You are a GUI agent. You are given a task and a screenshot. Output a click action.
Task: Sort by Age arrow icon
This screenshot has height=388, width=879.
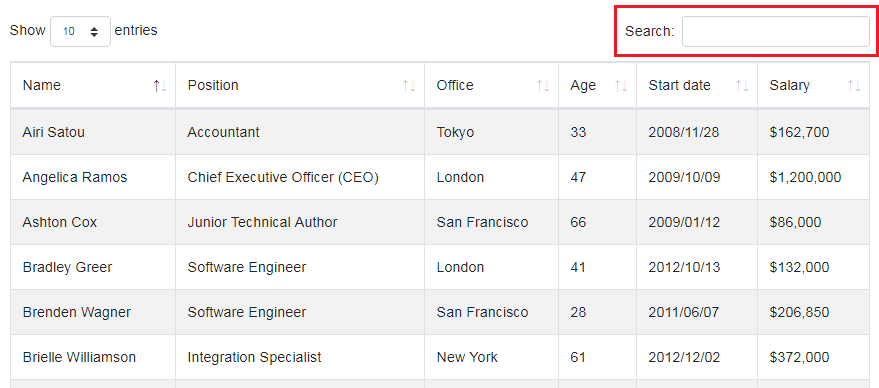[x=621, y=86]
